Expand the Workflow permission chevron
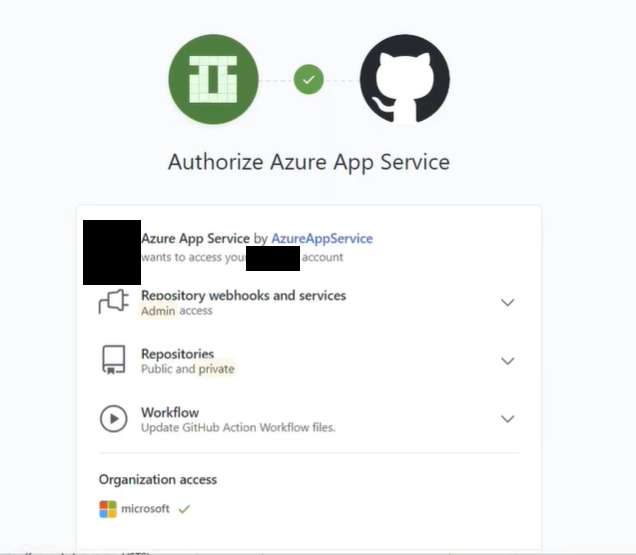 click(507, 419)
